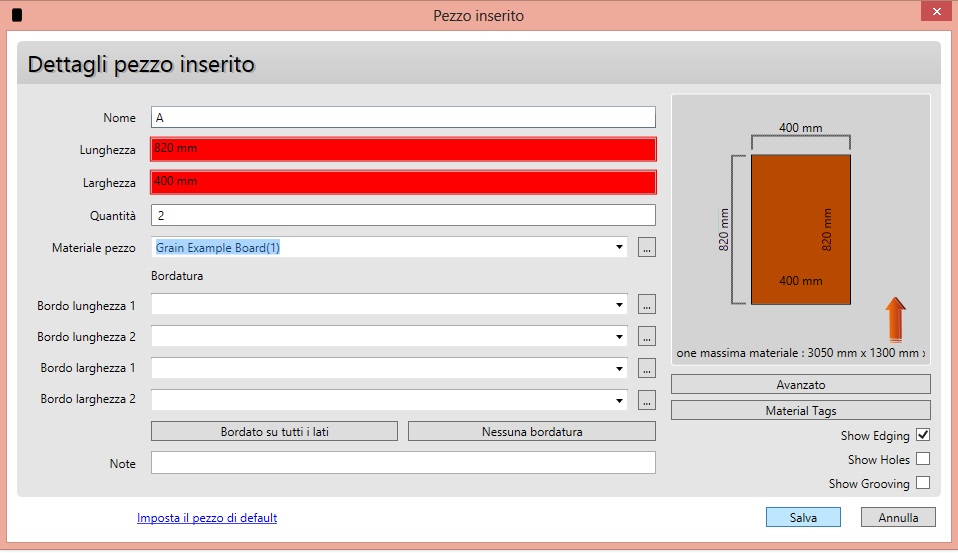Click the Bordato su tutti i lati button
Viewport: 958px width, 553px height.
coord(274,432)
